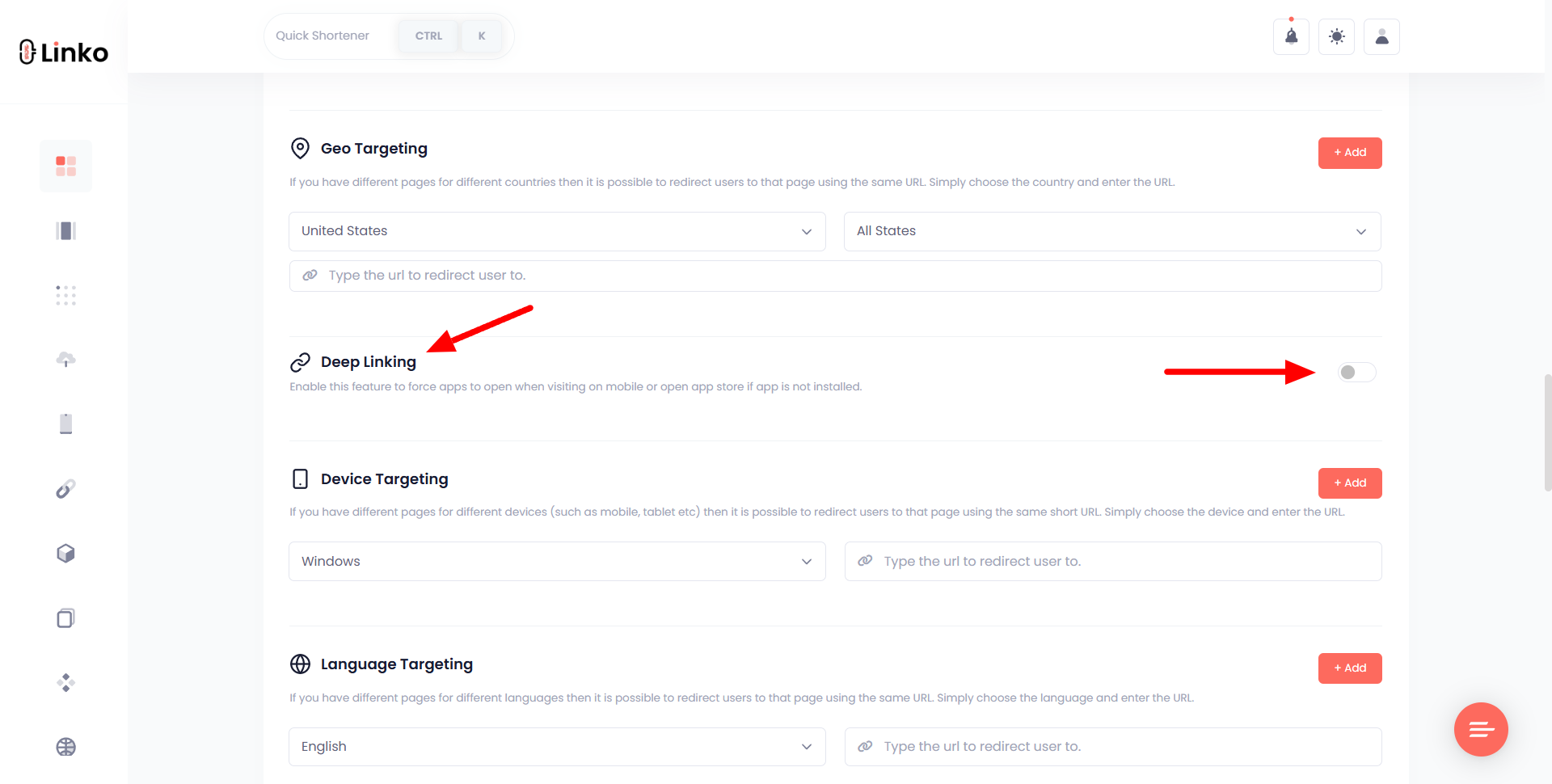The height and width of the screenshot is (784, 1552).
Task: Click the Deep Linking heading
Action: [369, 362]
